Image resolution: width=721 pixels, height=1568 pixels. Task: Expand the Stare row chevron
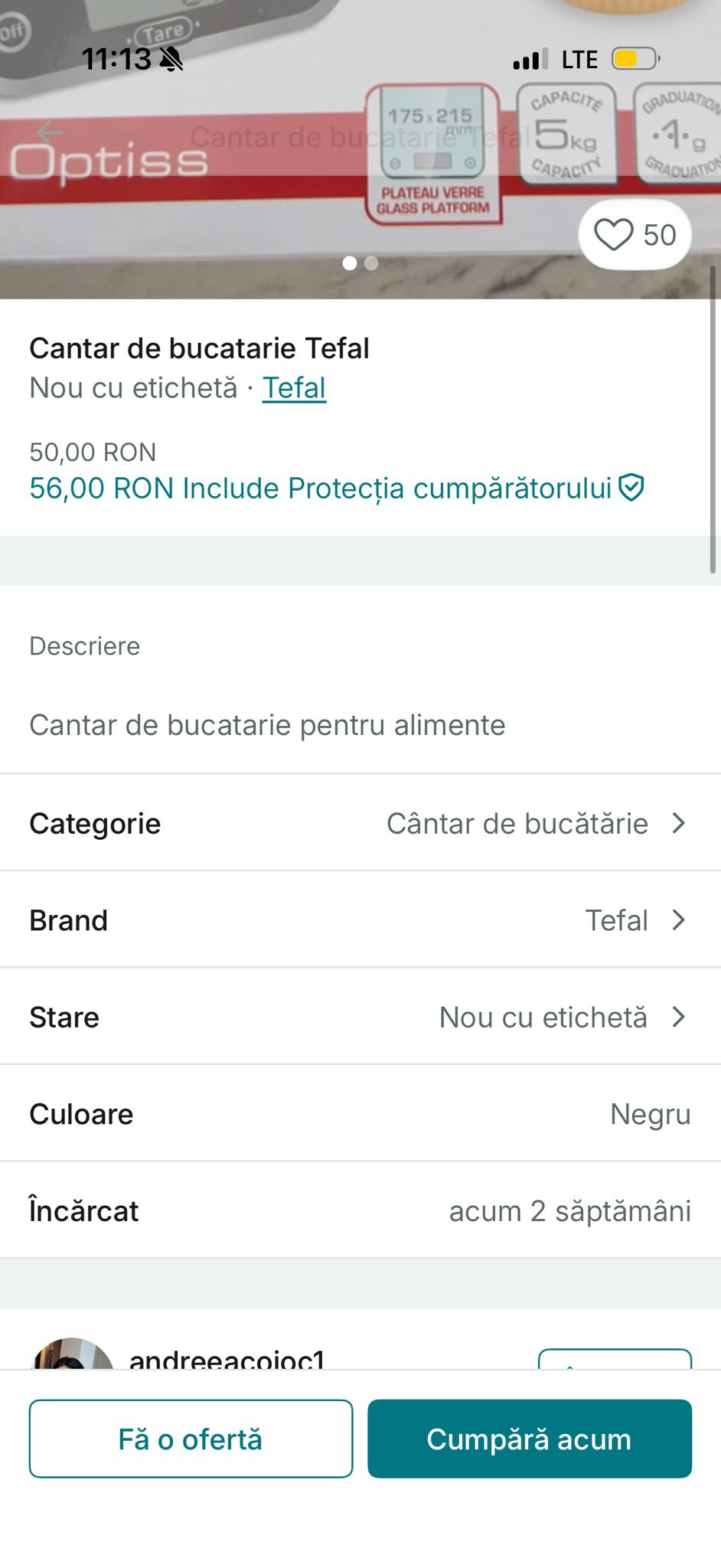(678, 1017)
